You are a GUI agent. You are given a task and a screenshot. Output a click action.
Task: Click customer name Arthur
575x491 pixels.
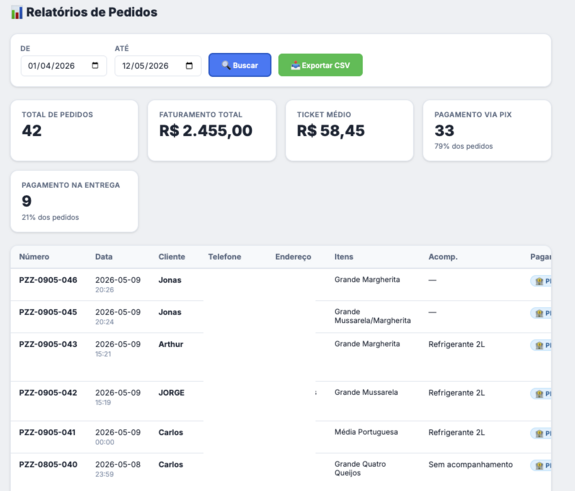coord(171,344)
